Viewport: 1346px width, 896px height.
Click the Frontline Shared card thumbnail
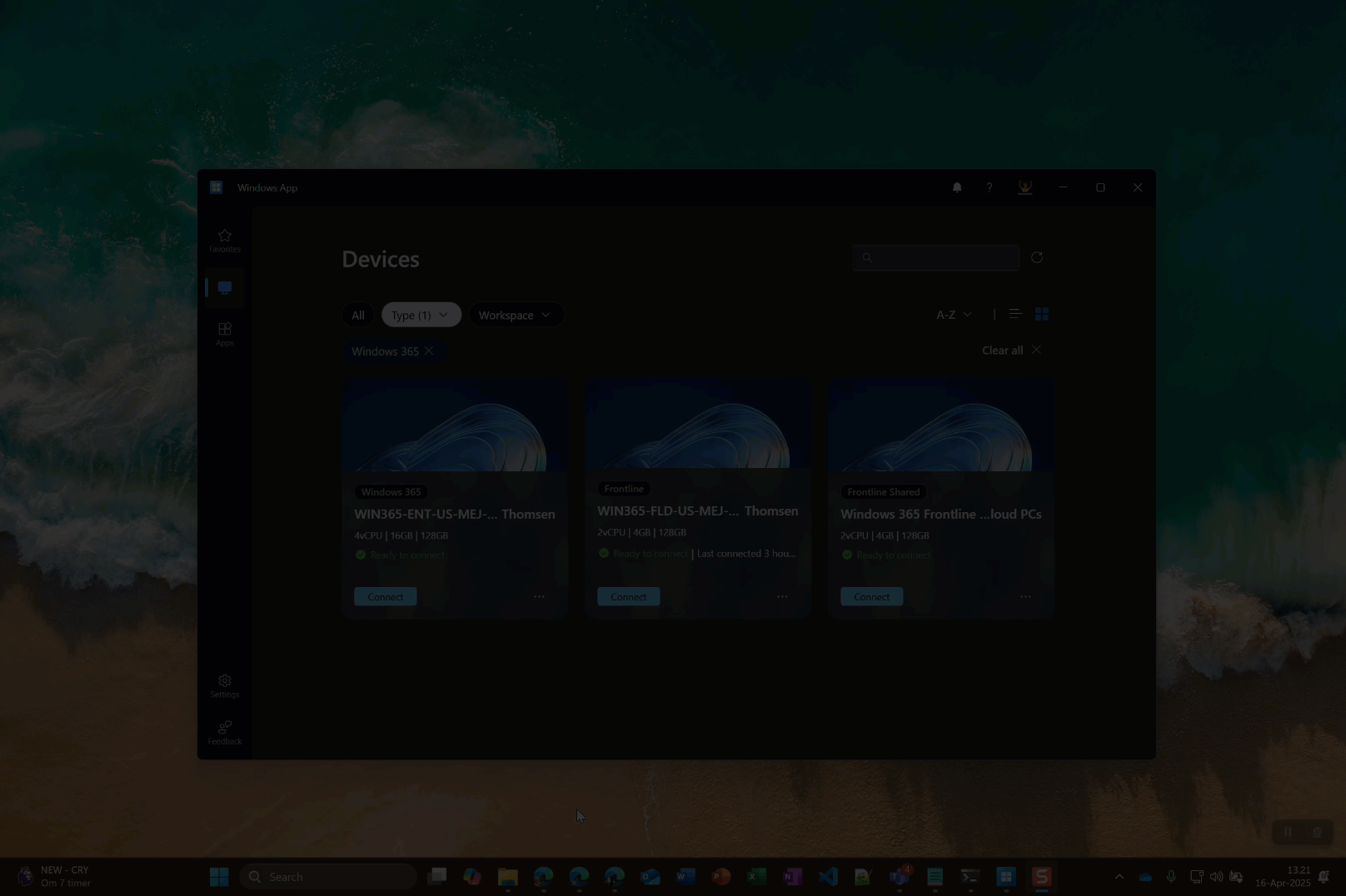click(x=941, y=425)
